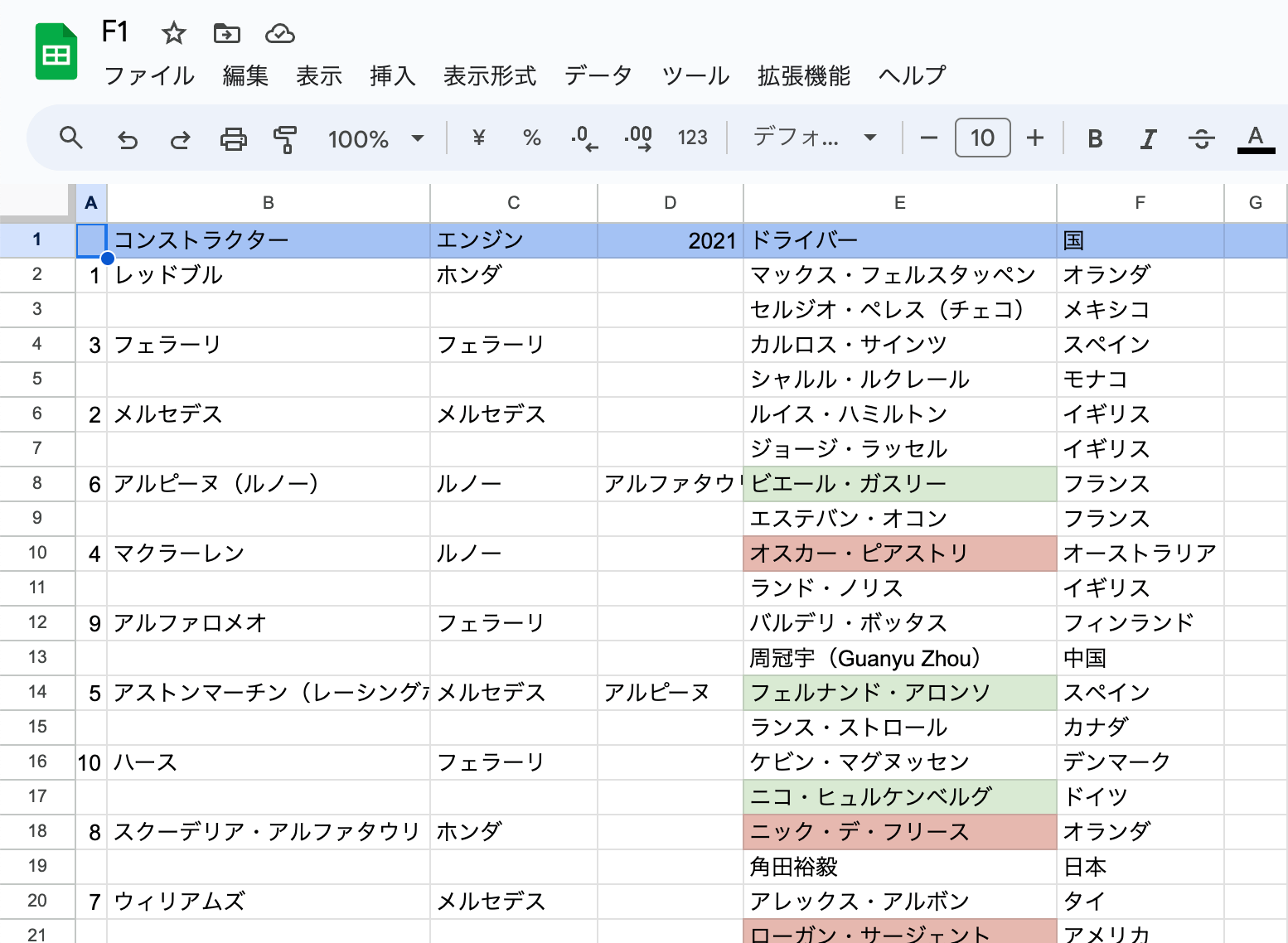1288x943 pixels.
Task: Select cell コンストラクター
Action: [x=269, y=240]
